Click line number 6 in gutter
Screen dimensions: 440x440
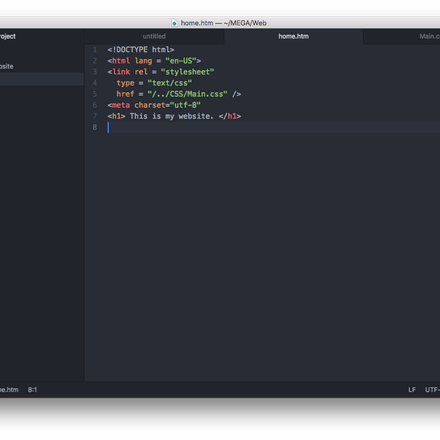95,105
